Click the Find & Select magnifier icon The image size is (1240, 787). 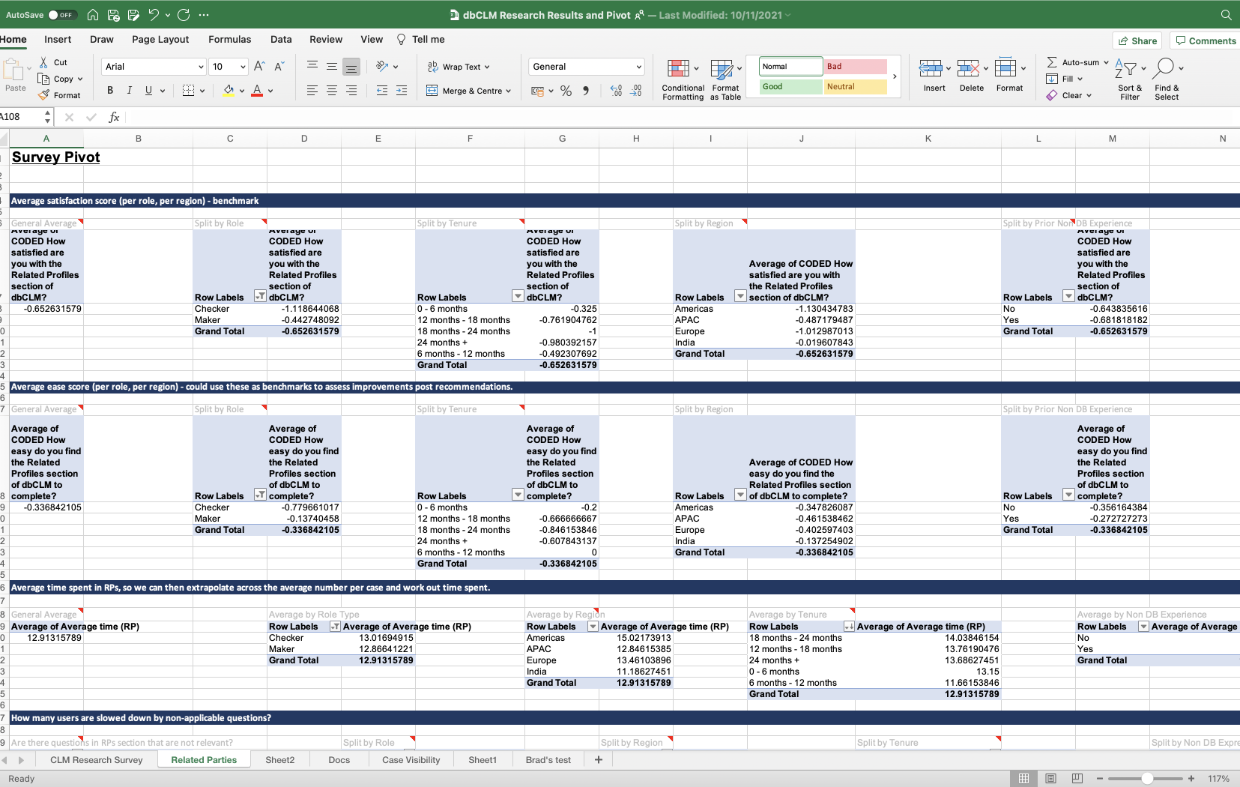click(1165, 69)
